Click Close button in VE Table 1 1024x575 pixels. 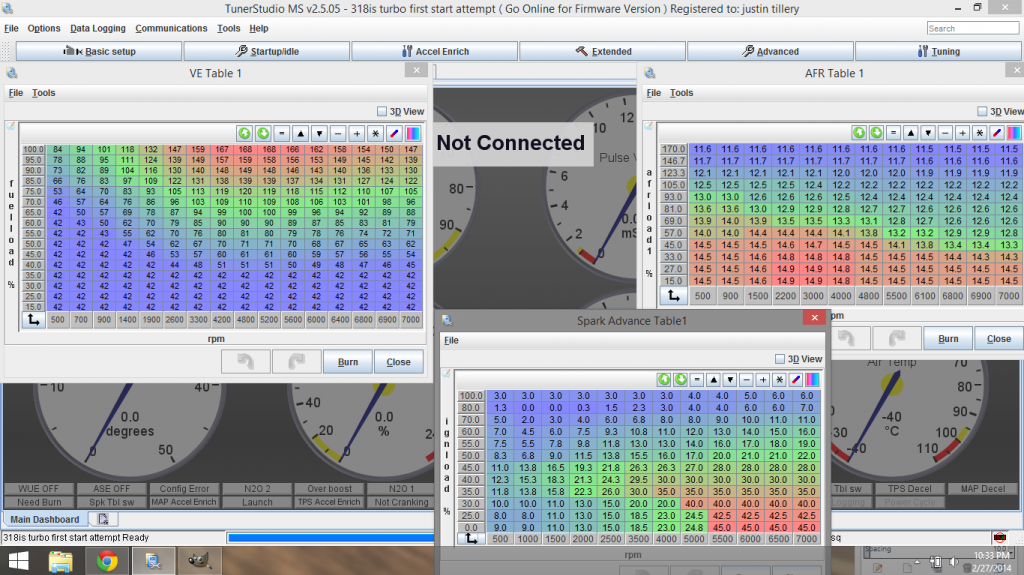[x=398, y=362]
